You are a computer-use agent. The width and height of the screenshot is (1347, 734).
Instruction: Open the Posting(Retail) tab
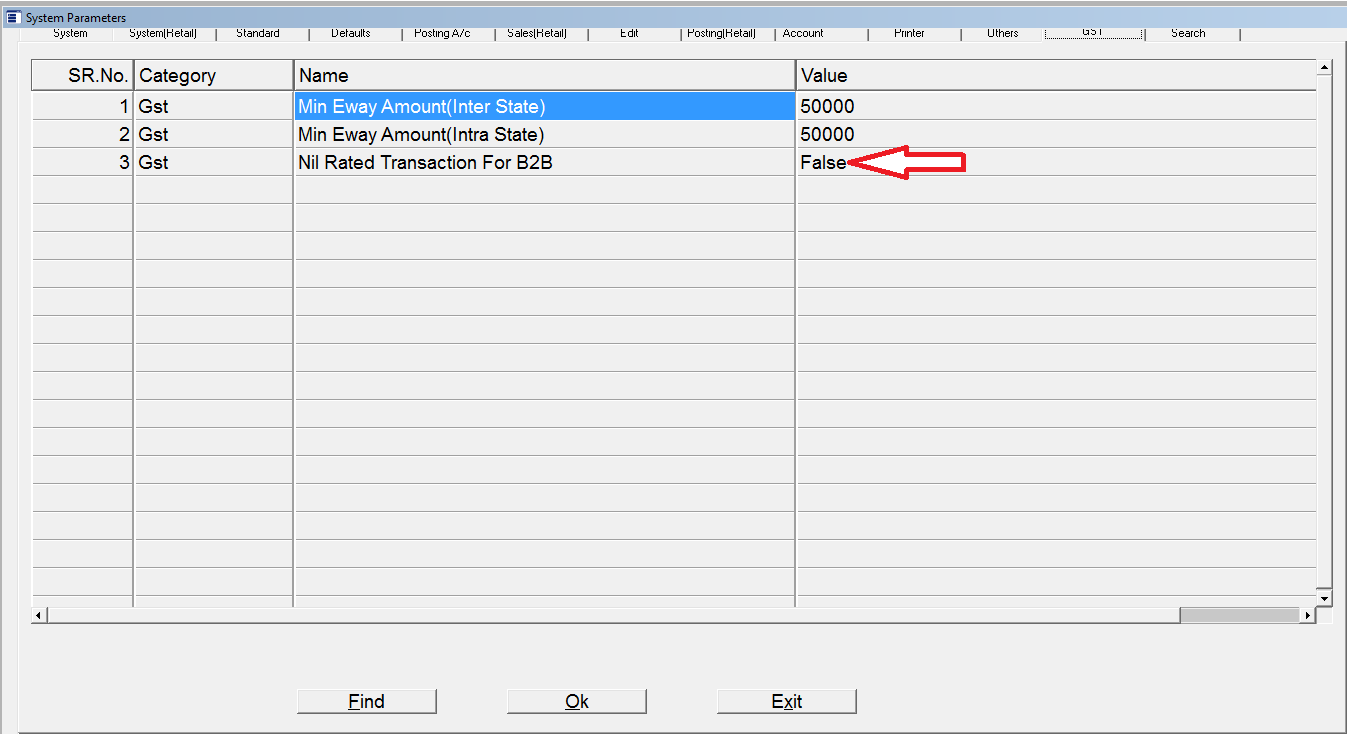pos(722,33)
